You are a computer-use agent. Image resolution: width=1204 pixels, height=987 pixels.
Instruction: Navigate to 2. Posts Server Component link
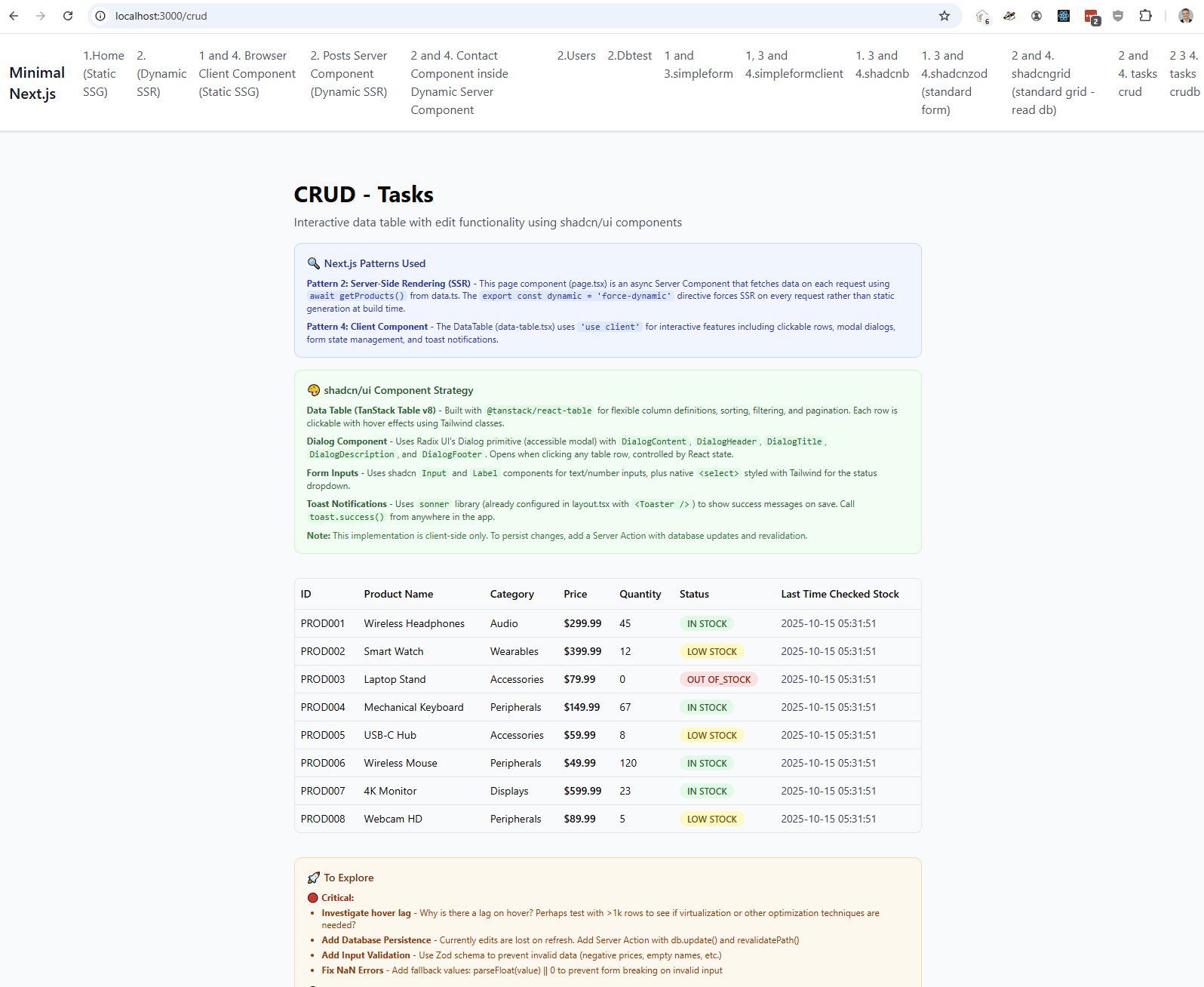[349, 74]
